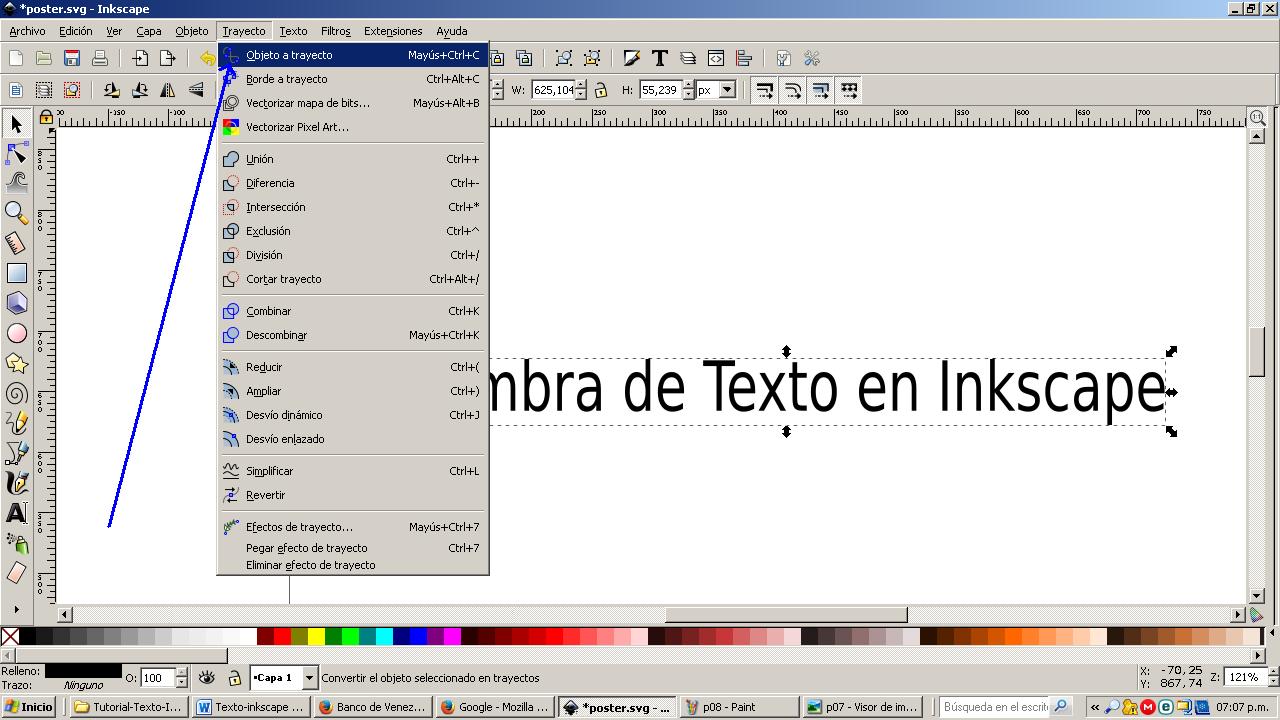Viewport: 1280px width, 720px height.
Task: Toggle scale stroke width option
Action: 764,90
